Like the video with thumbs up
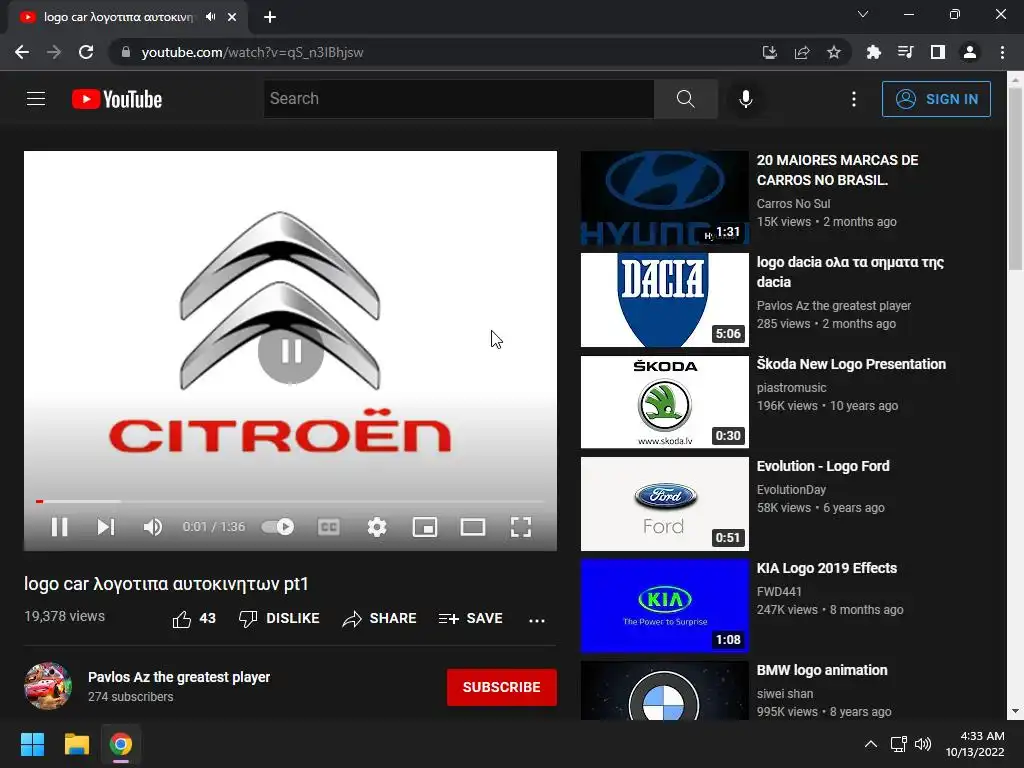Image resolution: width=1024 pixels, height=768 pixels. pos(193,618)
